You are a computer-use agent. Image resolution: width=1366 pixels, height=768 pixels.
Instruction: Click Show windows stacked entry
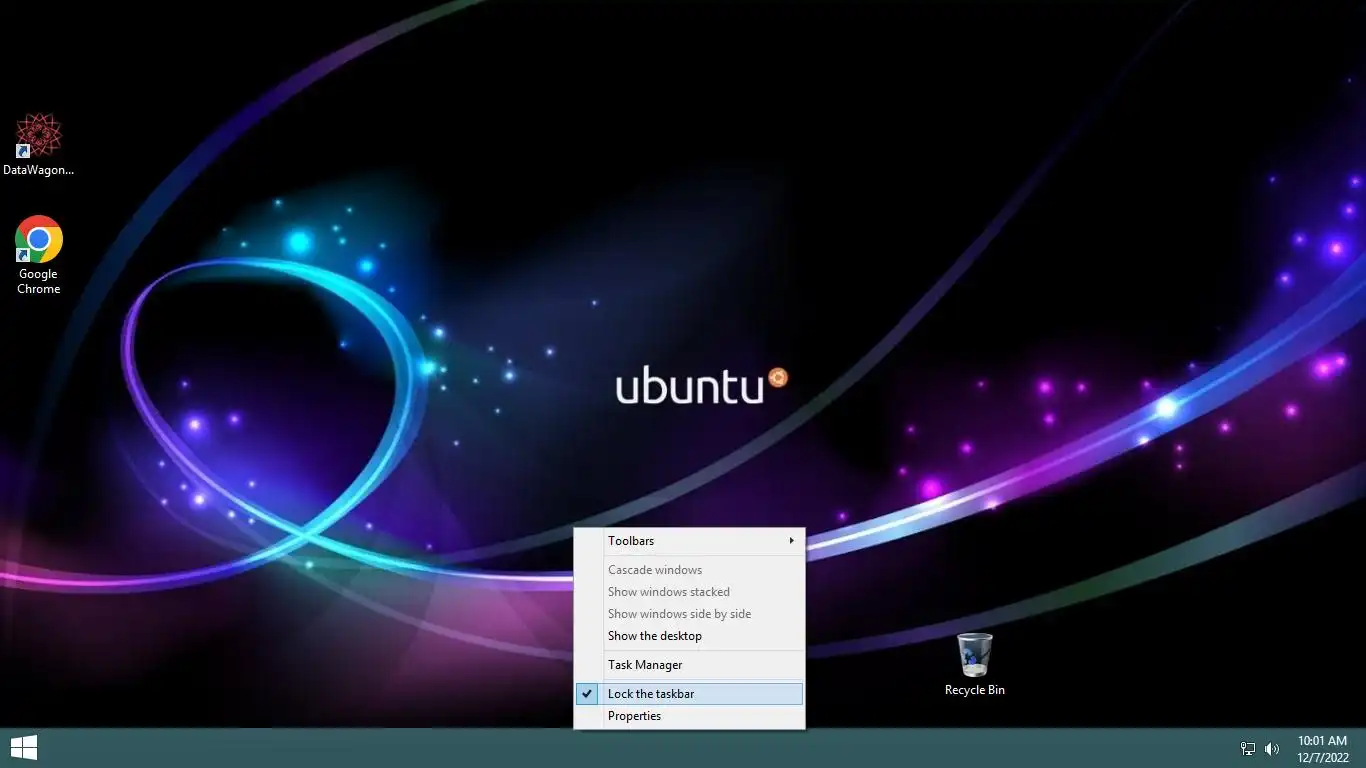click(x=690, y=592)
